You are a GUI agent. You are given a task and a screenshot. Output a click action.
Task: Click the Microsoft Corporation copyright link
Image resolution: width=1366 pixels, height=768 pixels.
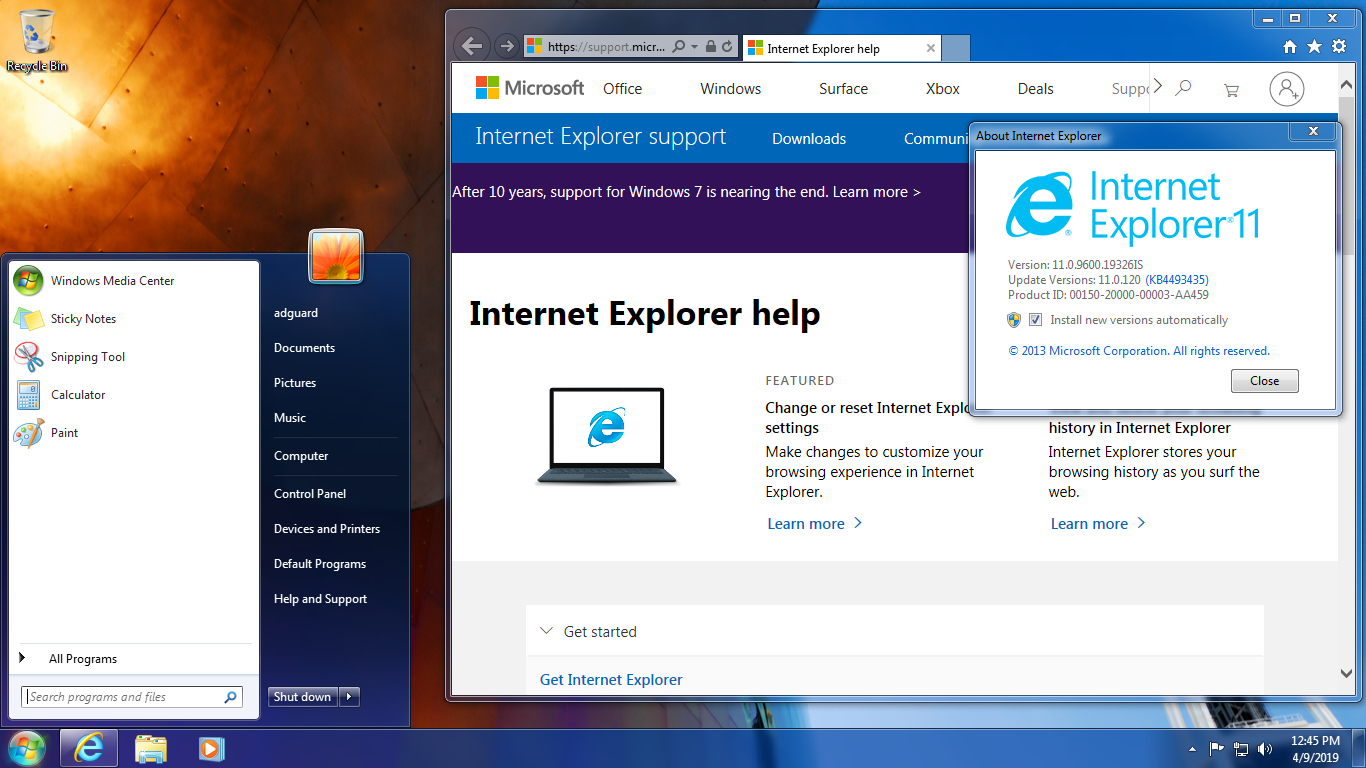coord(1139,351)
